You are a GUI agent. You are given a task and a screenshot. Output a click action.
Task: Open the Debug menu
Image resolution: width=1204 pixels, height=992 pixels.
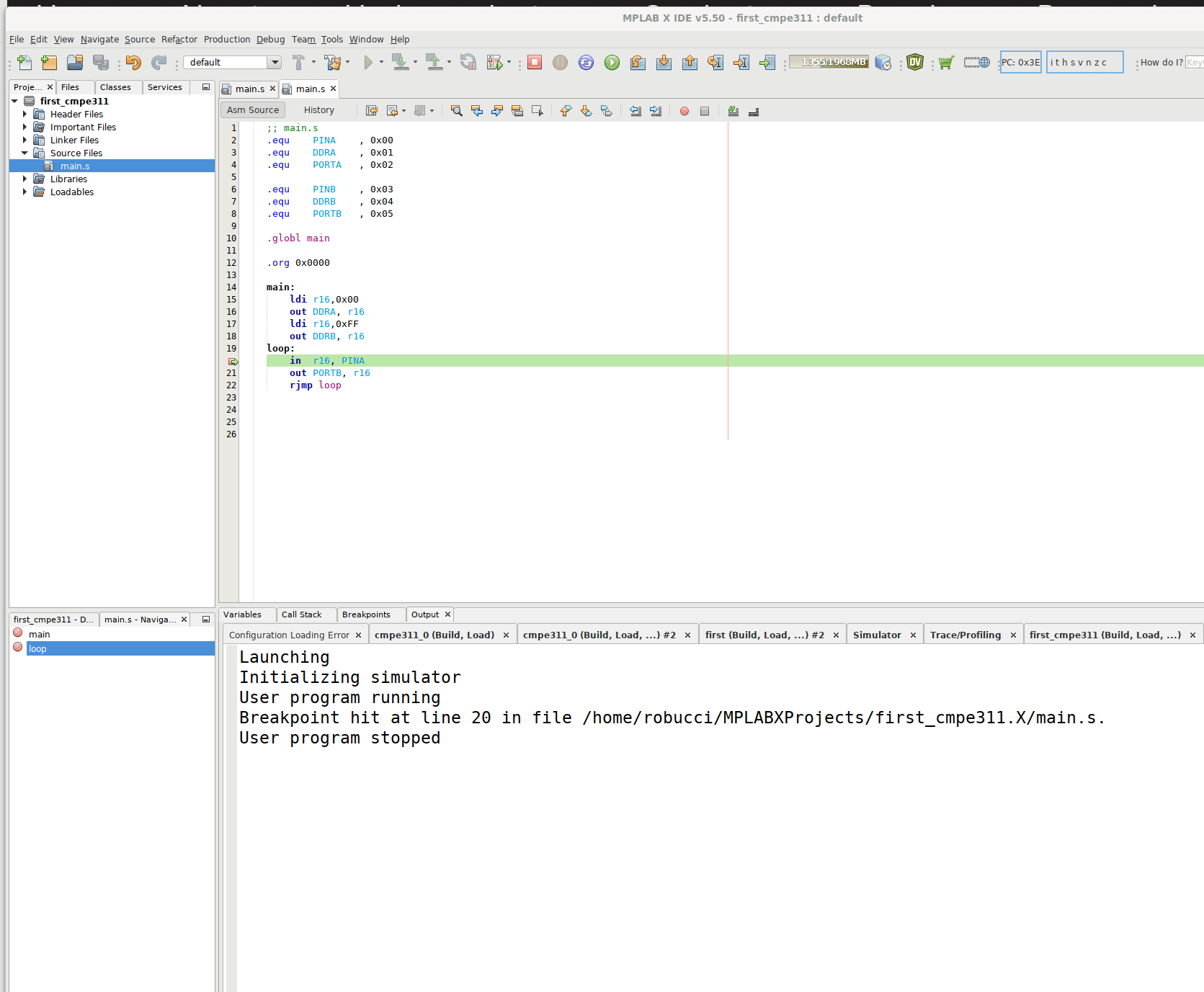(x=271, y=40)
